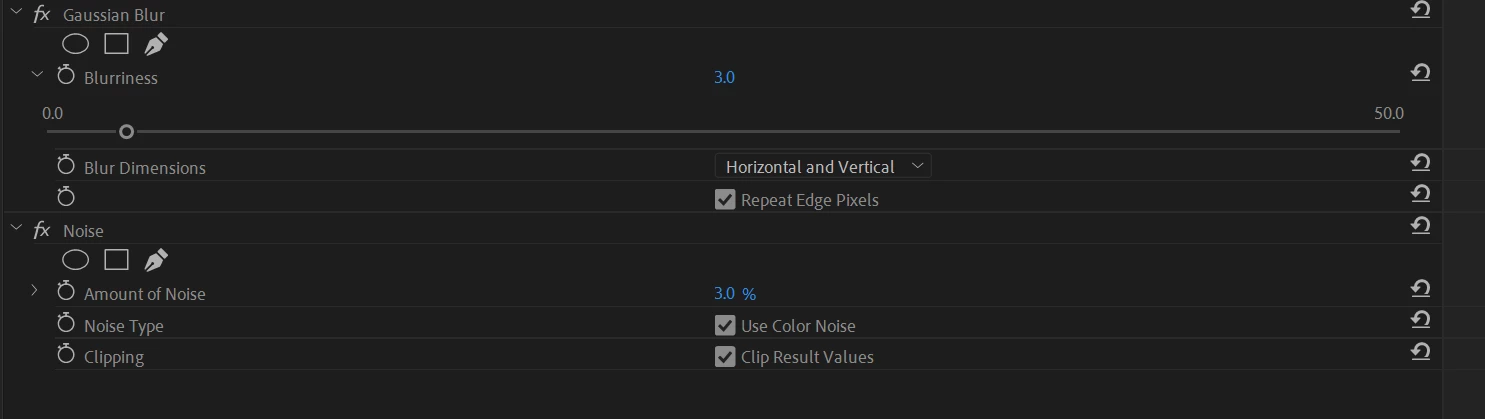Toggle Clip Result Values checkbox

(725, 357)
